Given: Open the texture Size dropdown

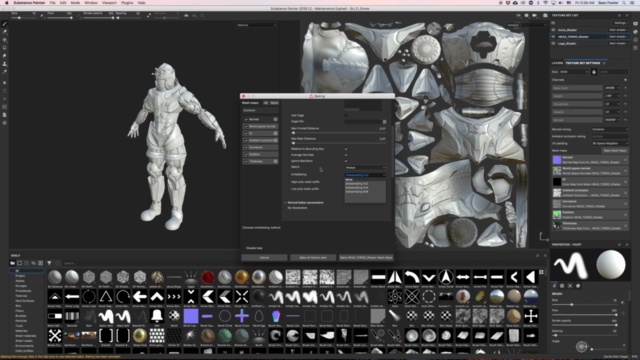Looking at the screenshot, I should 574,72.
